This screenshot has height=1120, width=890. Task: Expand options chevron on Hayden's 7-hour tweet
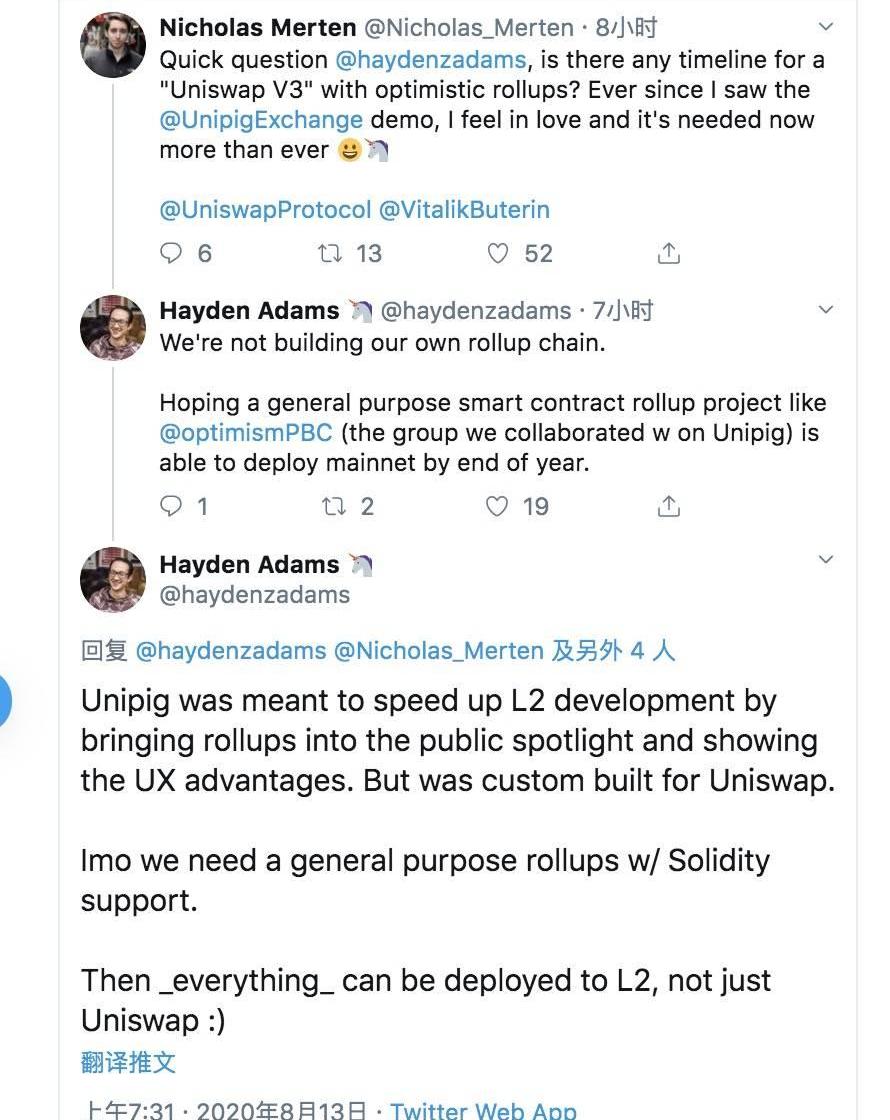pyautogui.click(x=826, y=310)
